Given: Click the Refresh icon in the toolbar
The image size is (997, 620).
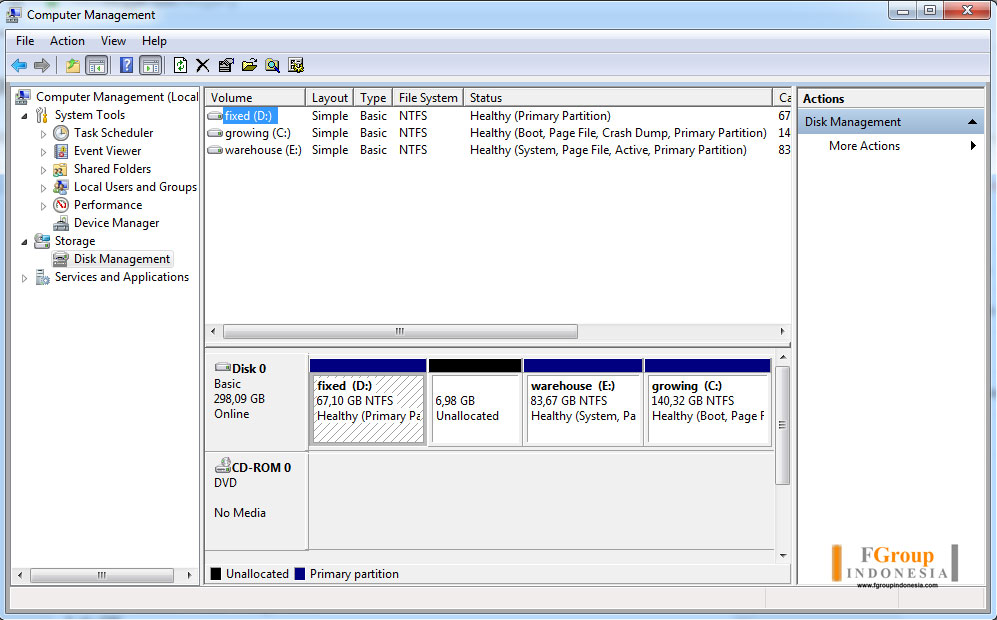Looking at the screenshot, I should [178, 64].
